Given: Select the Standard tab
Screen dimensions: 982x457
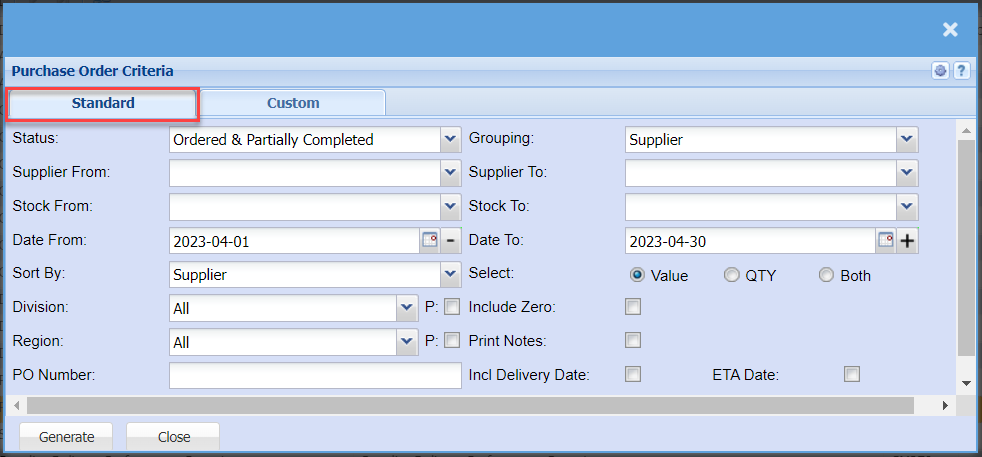Looking at the screenshot, I should coord(103,103).
